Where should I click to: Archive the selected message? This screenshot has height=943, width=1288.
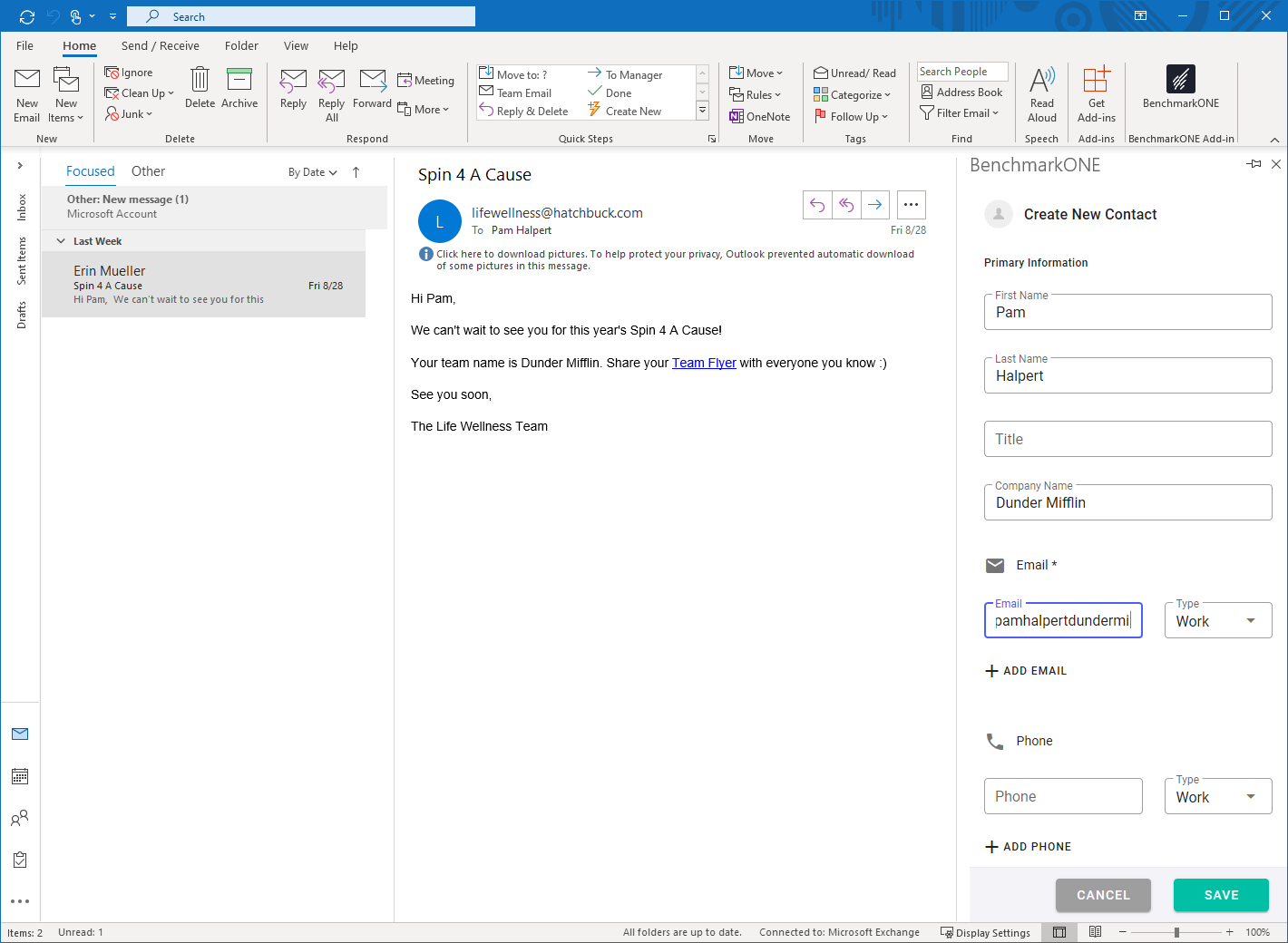pyautogui.click(x=239, y=88)
